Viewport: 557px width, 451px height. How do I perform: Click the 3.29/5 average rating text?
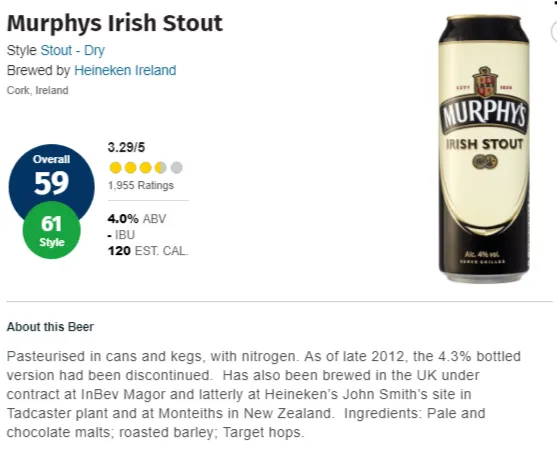126,147
